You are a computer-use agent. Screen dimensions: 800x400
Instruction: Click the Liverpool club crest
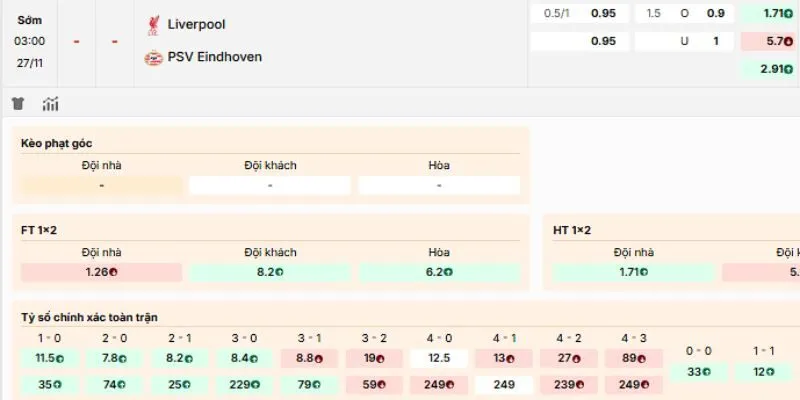[x=153, y=25]
